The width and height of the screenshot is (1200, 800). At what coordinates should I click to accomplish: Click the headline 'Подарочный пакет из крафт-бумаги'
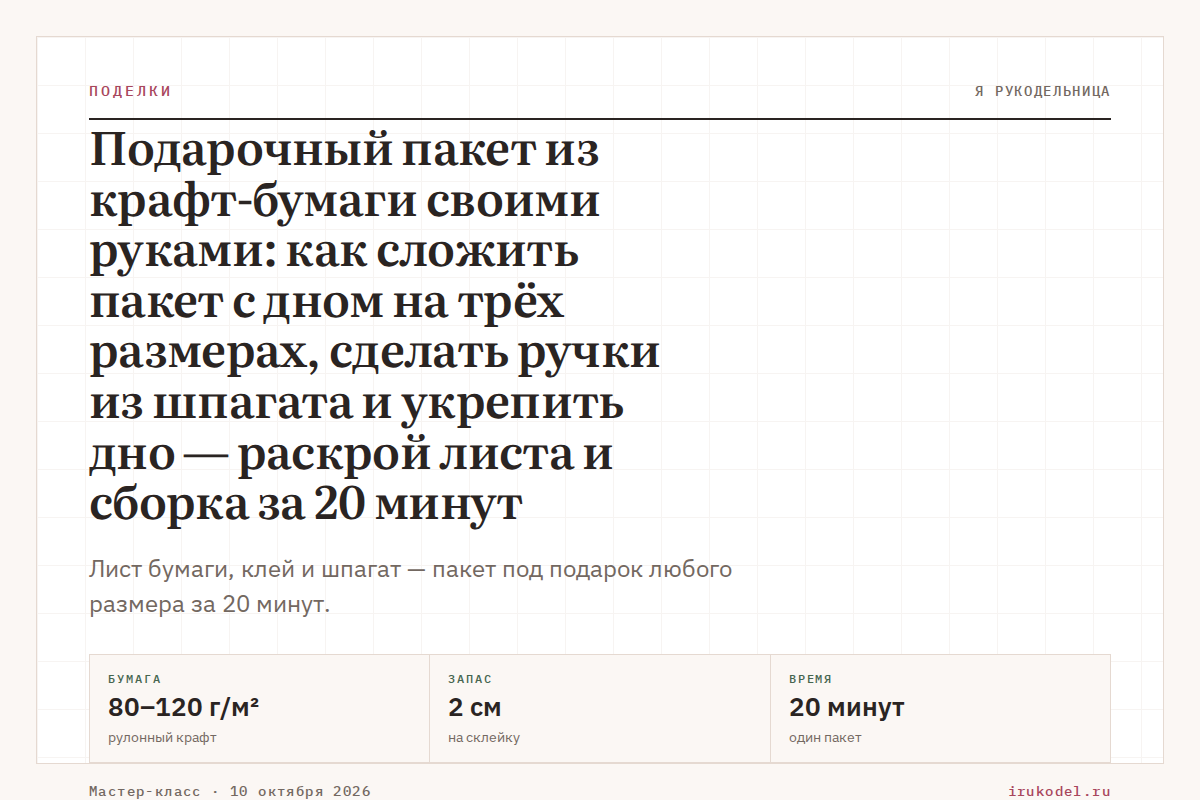[x=375, y=328]
